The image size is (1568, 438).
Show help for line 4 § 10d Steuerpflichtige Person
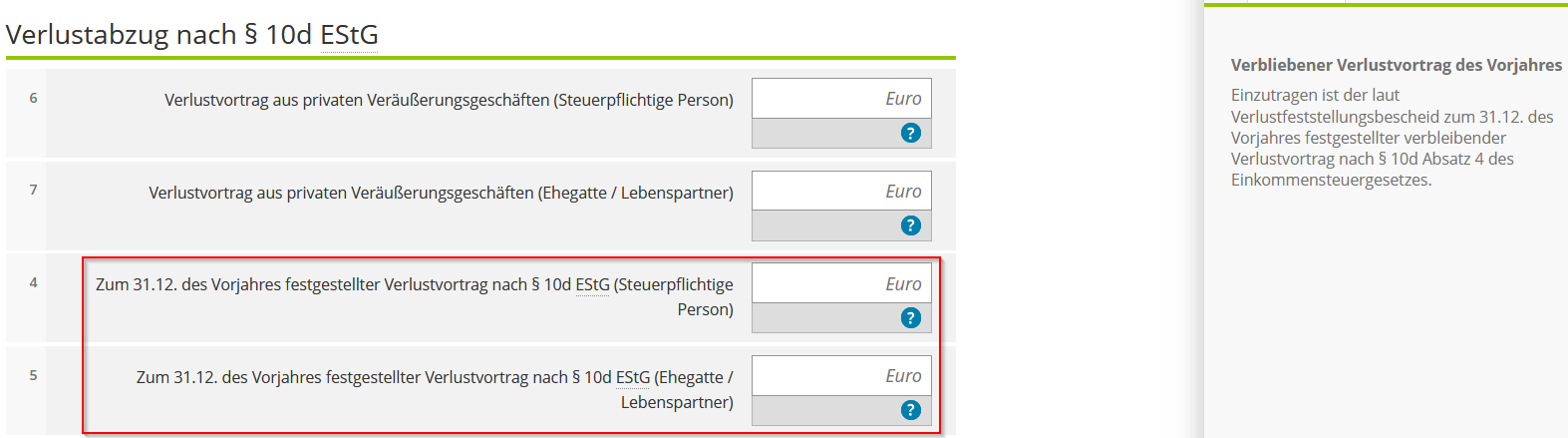point(910,317)
